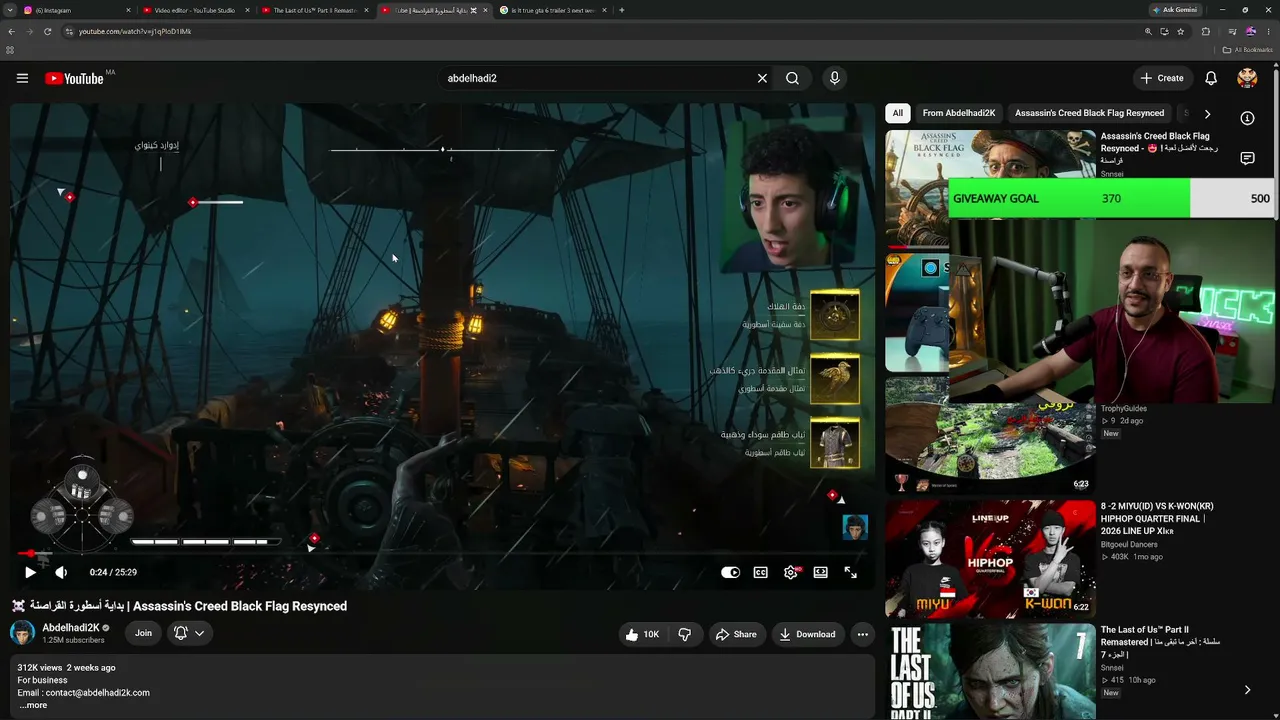The image size is (1280, 720).
Task: Open the comments panel icon
Action: click(x=1247, y=158)
